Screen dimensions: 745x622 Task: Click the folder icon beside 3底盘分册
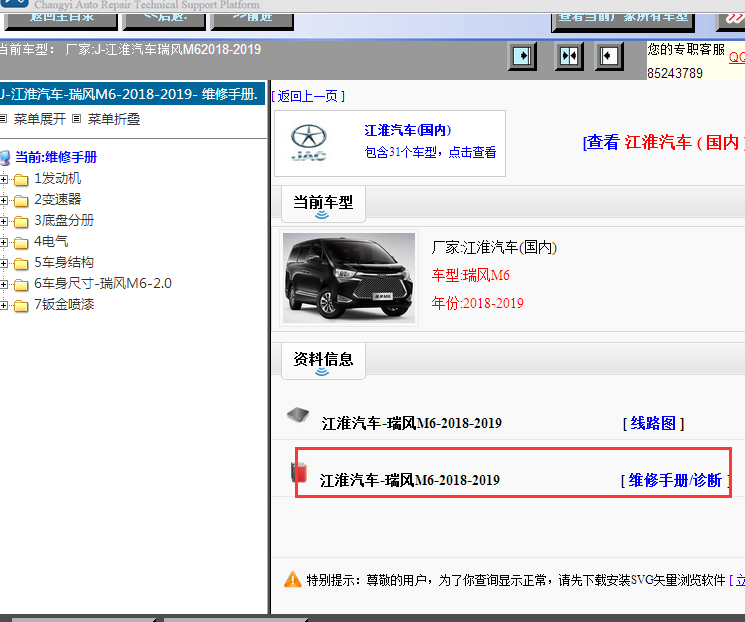[21, 221]
